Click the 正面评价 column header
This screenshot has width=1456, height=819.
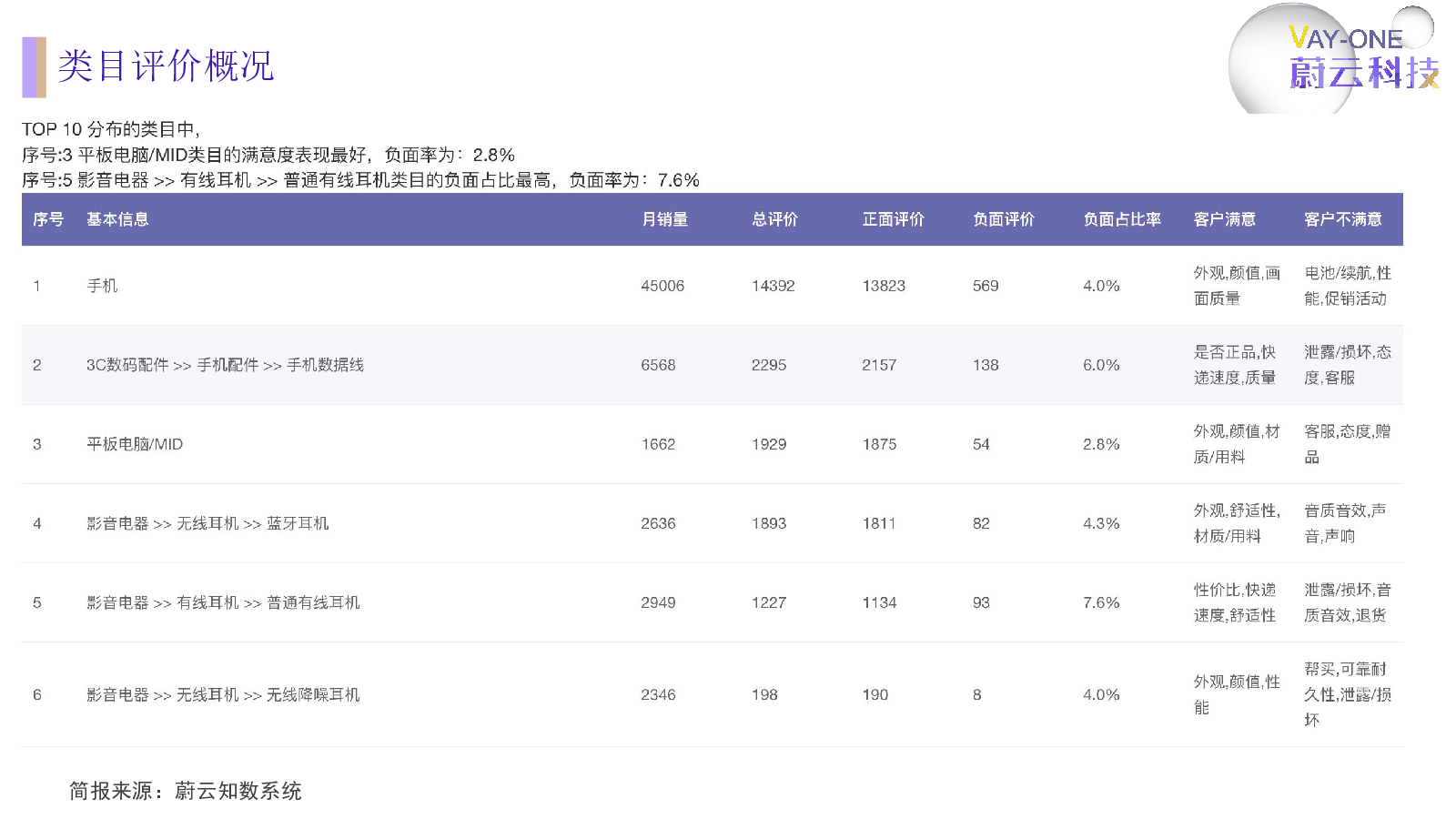pos(893,219)
